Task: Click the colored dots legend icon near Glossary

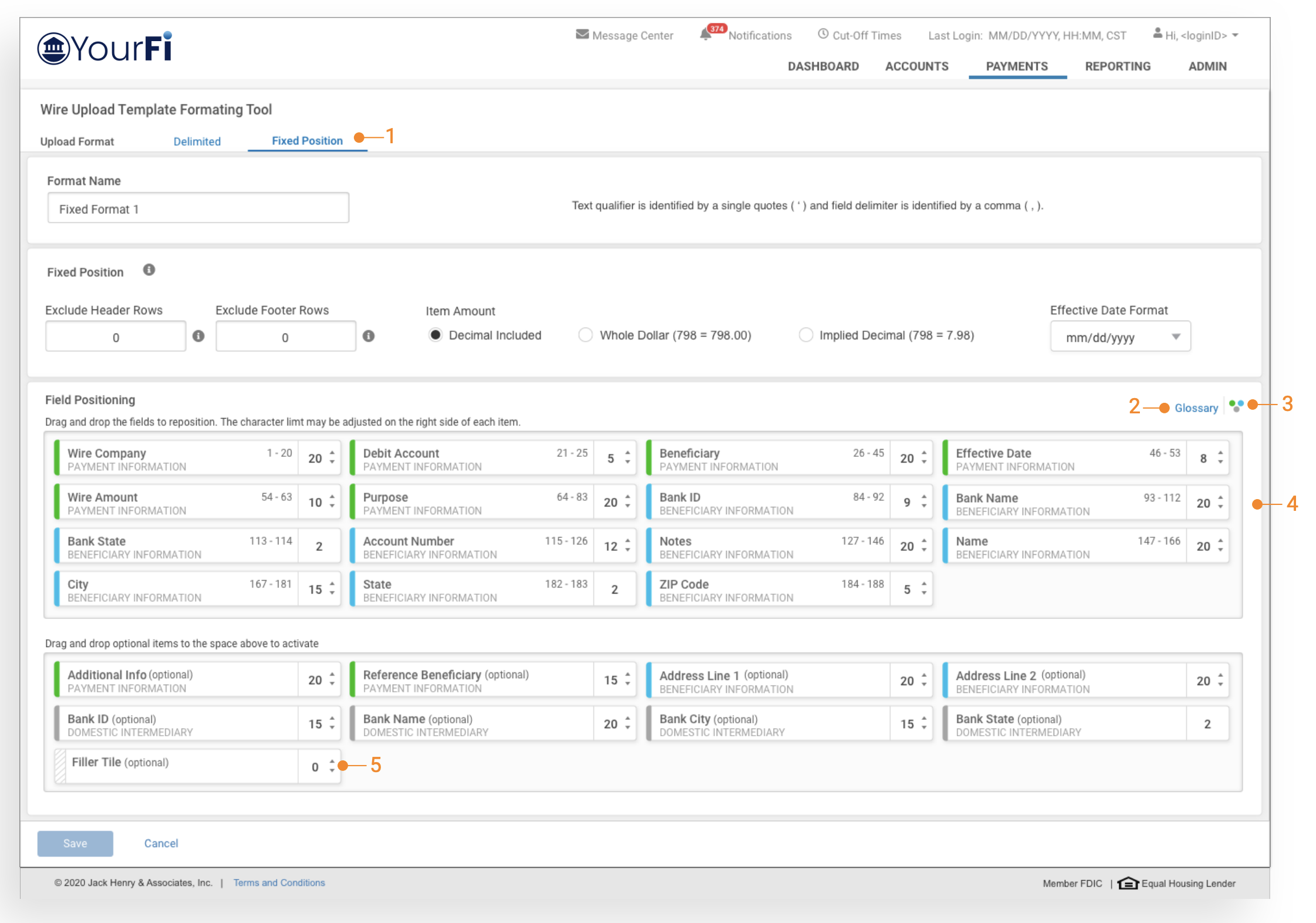Action: [x=1236, y=406]
